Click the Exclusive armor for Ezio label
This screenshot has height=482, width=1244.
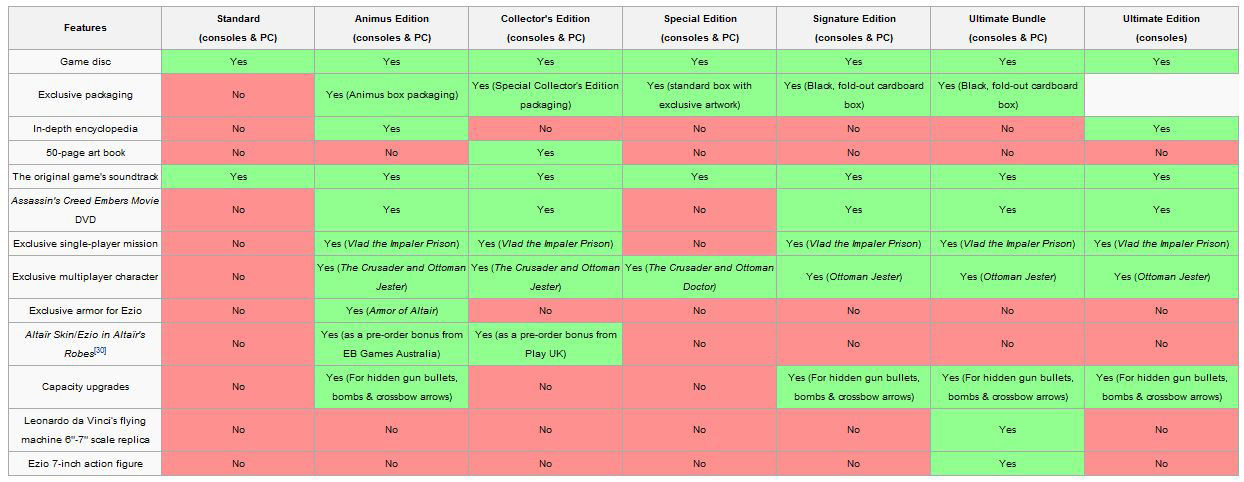coord(85,311)
